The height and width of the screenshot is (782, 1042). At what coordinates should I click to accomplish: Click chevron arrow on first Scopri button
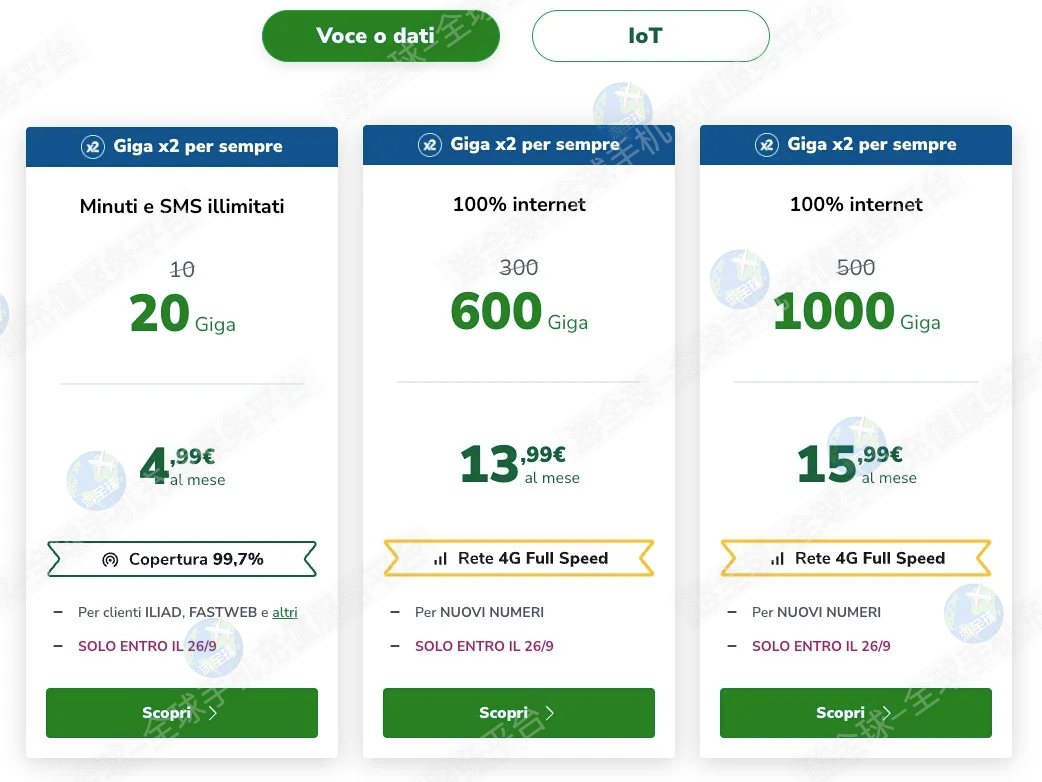pyautogui.click(x=213, y=713)
